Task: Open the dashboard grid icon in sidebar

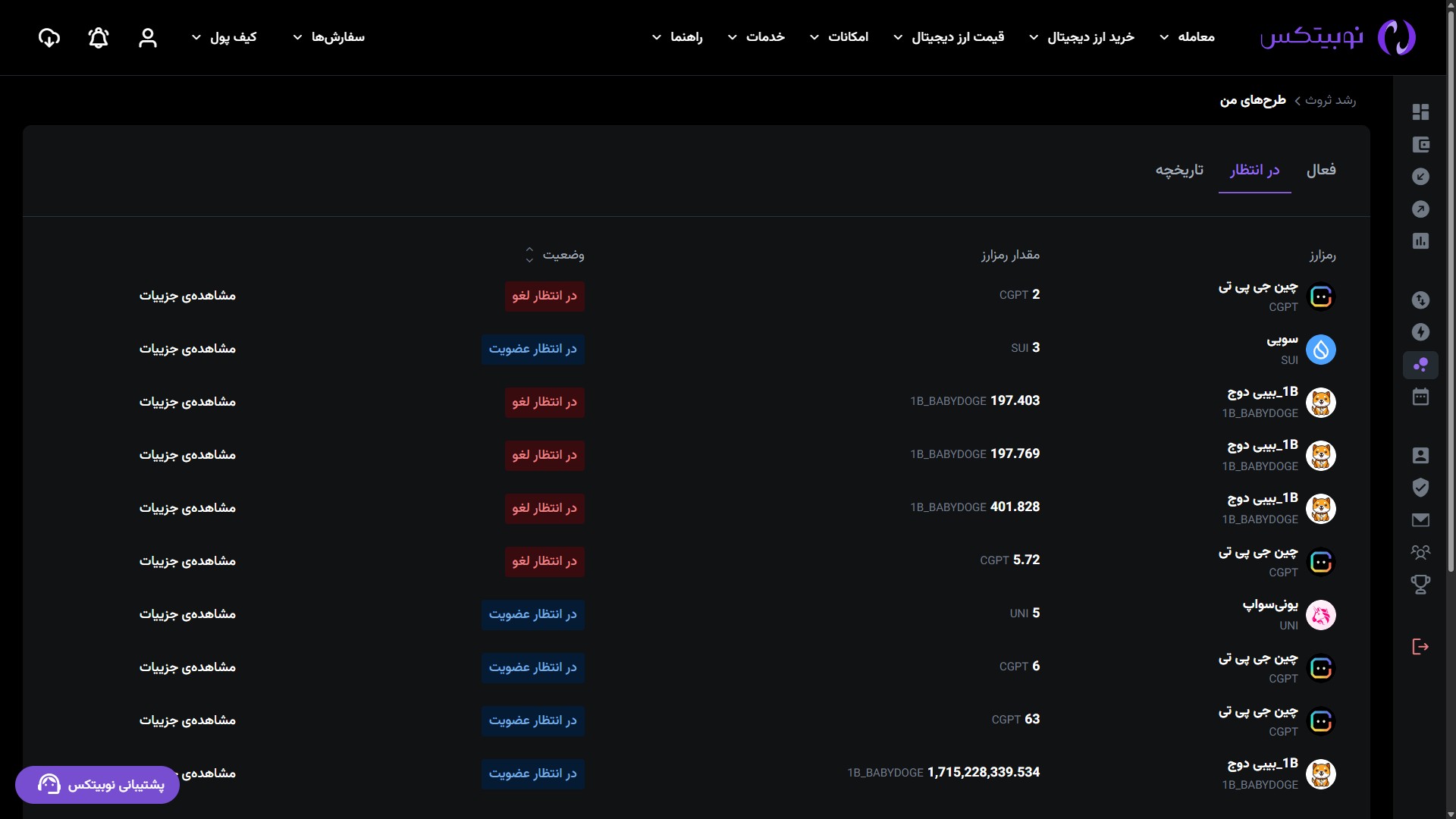Action: [1420, 112]
